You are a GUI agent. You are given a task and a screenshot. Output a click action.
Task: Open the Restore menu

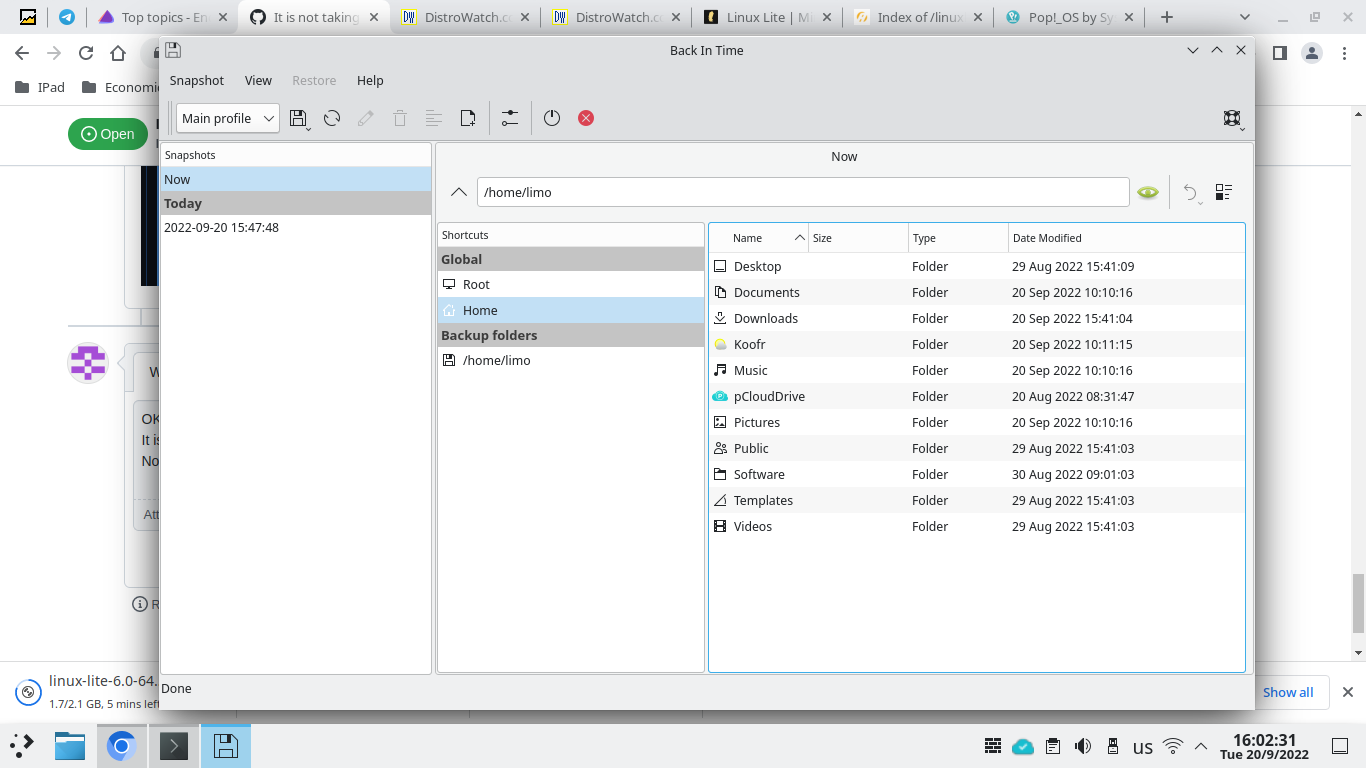pyautogui.click(x=314, y=80)
